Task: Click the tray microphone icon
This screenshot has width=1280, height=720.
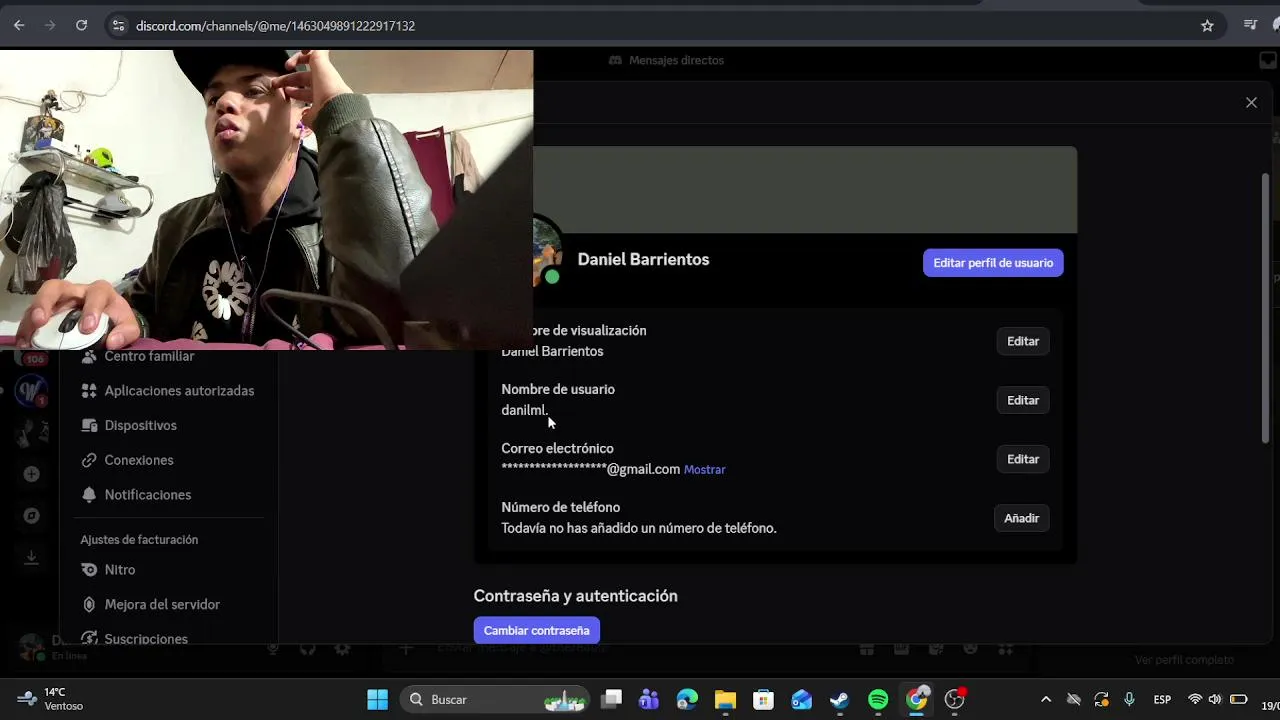Action: (1129, 700)
